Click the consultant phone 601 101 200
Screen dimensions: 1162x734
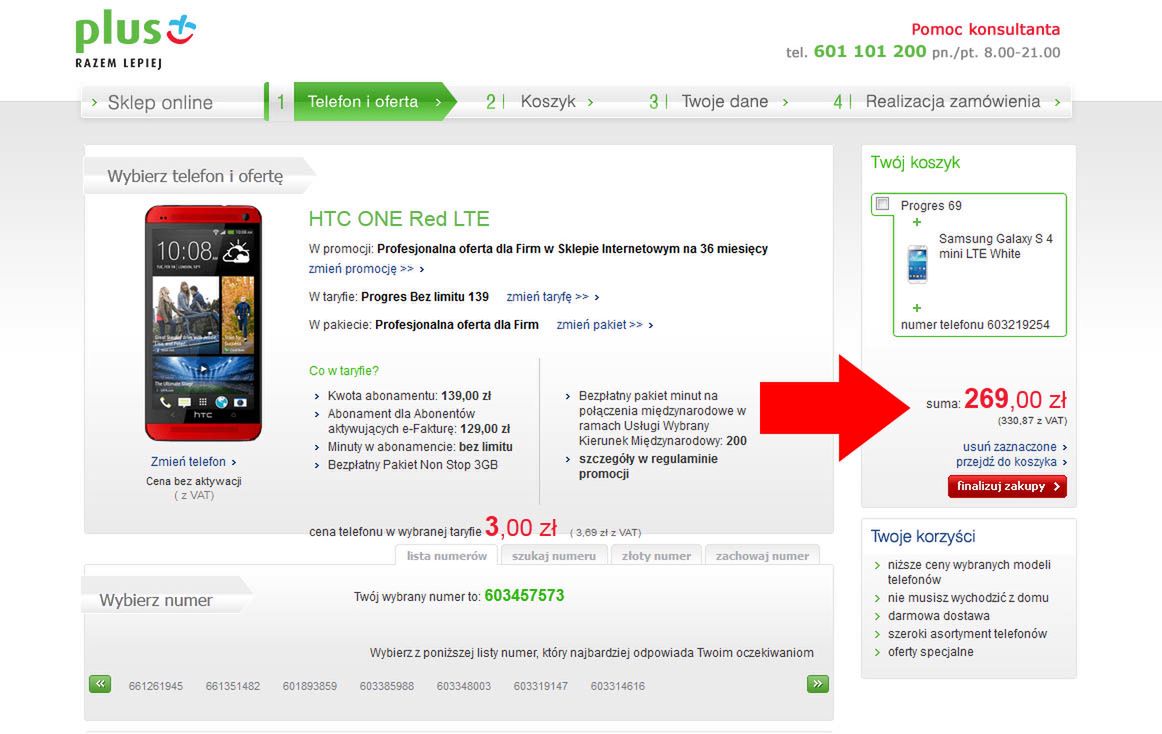click(870, 51)
